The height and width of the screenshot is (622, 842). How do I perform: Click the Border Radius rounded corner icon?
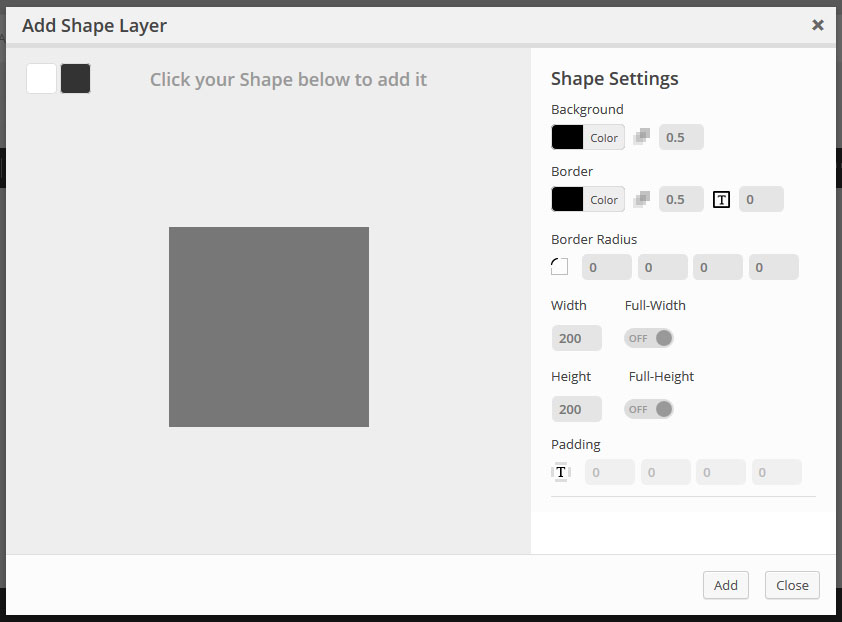coord(560,266)
